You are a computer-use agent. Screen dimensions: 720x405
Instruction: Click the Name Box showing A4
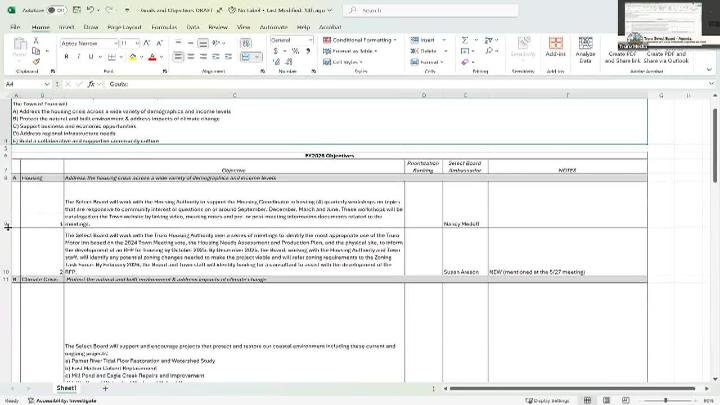[x=26, y=84]
